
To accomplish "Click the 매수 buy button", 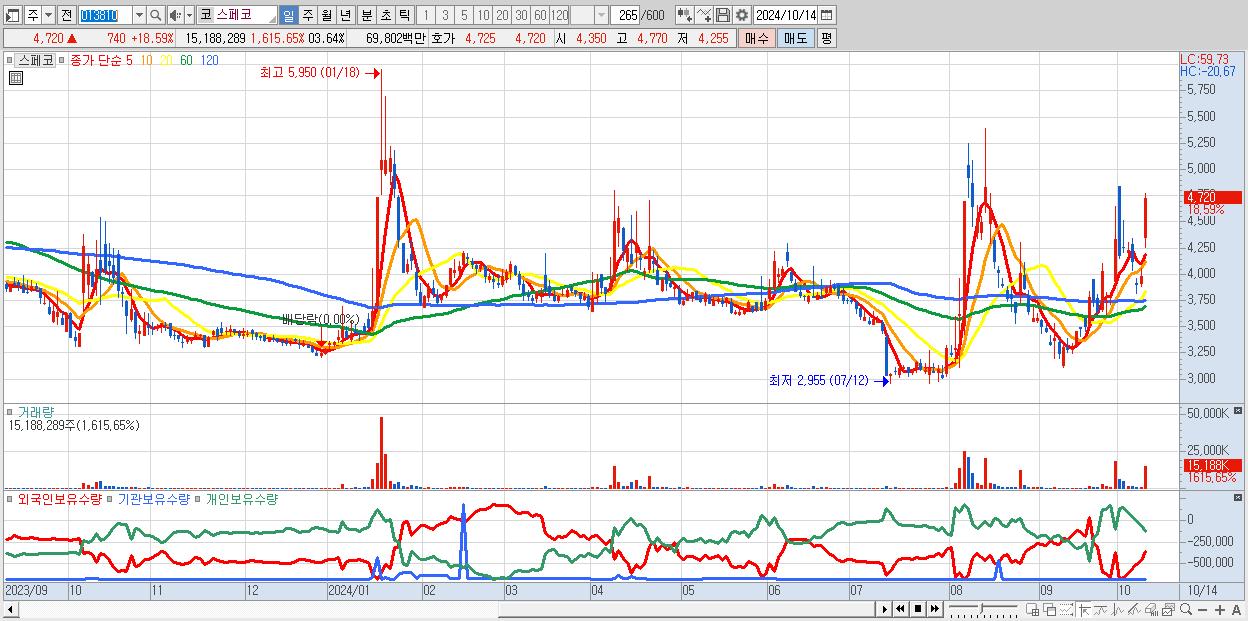I will 756,38.
